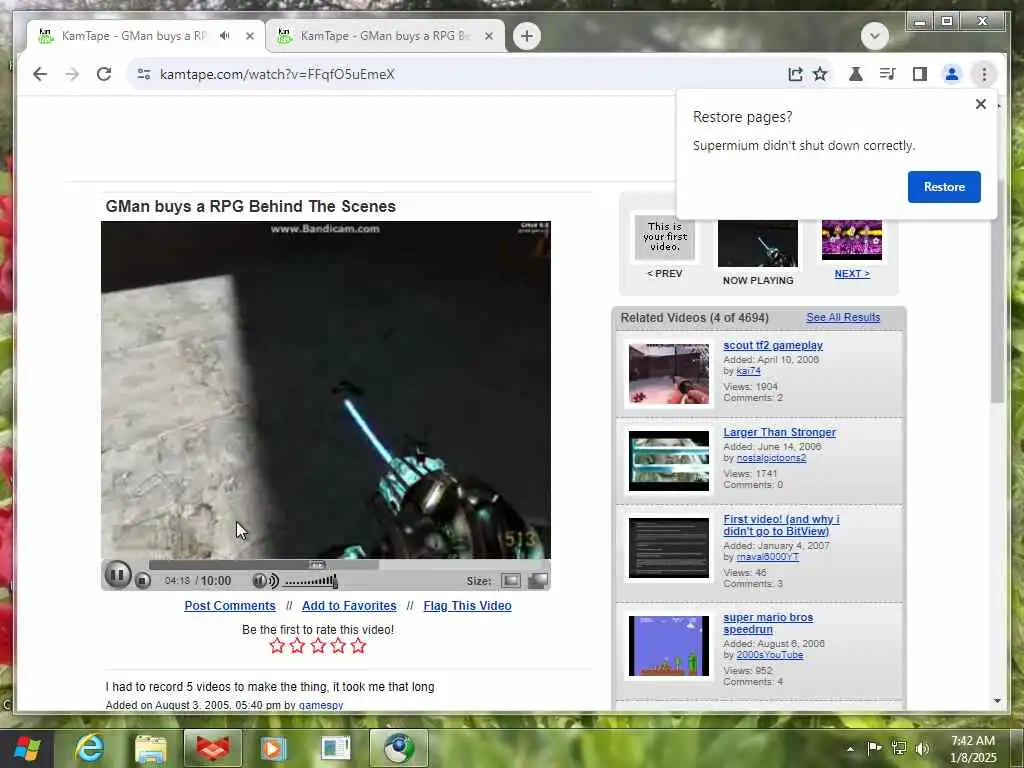Image resolution: width=1024 pixels, height=768 pixels.
Task: Click scout tf2 gameplay thumbnail
Action: 669,374
